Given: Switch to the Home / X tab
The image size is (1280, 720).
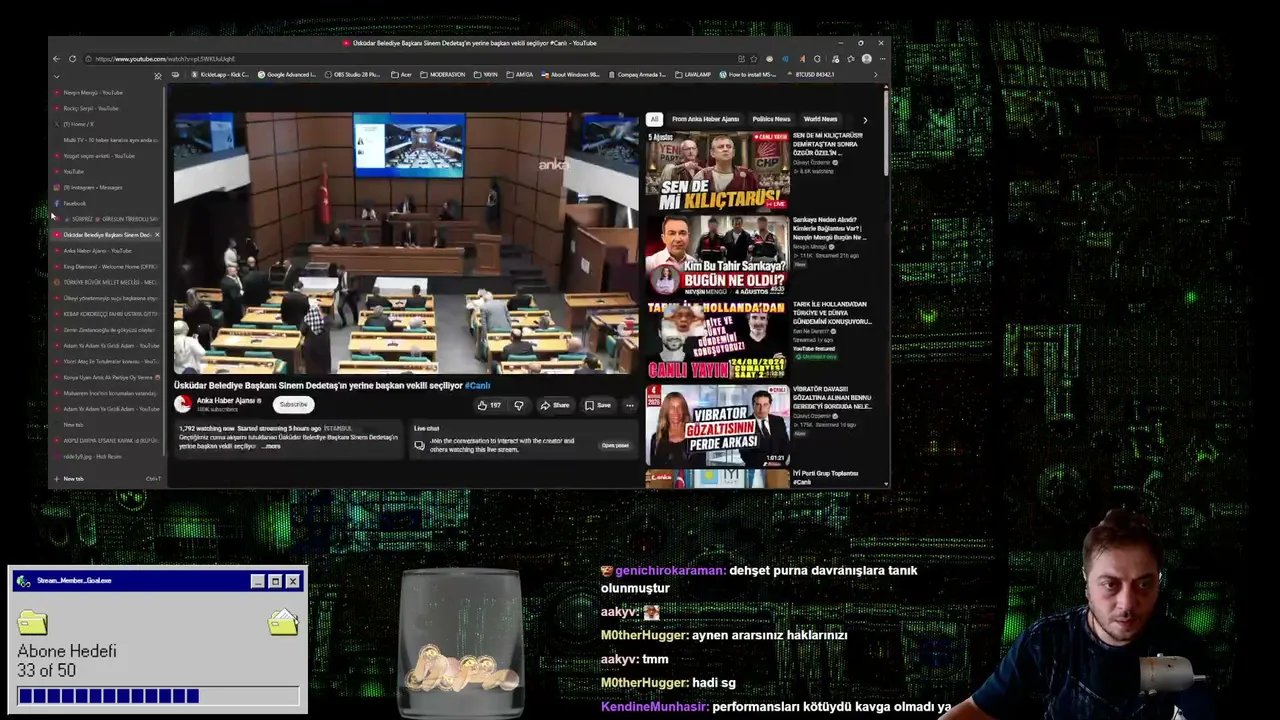Looking at the screenshot, I should (x=107, y=124).
